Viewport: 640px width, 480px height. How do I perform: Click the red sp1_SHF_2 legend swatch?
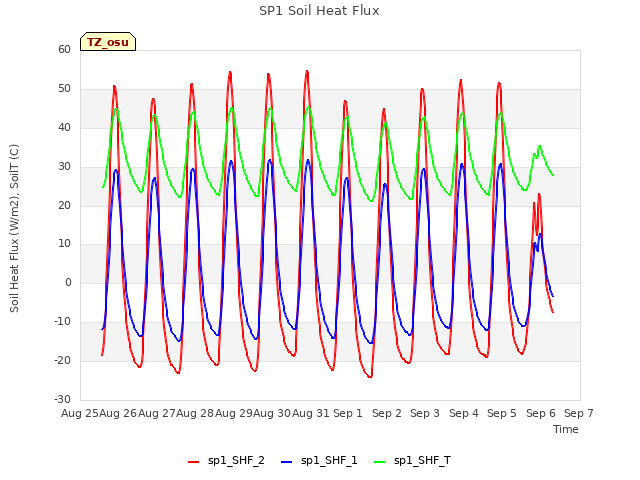193,462
